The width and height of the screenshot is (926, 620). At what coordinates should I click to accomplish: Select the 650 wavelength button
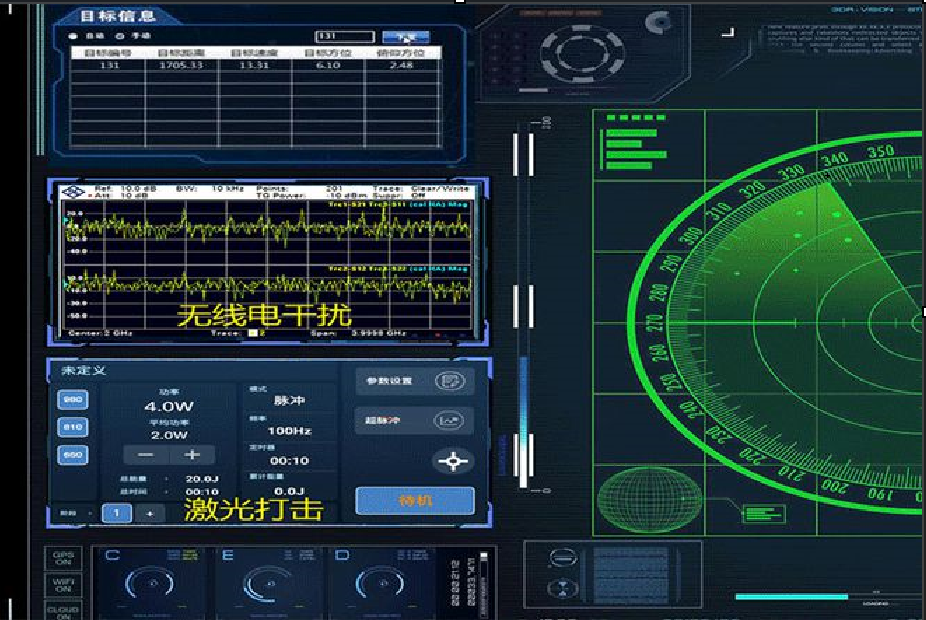click(73, 455)
